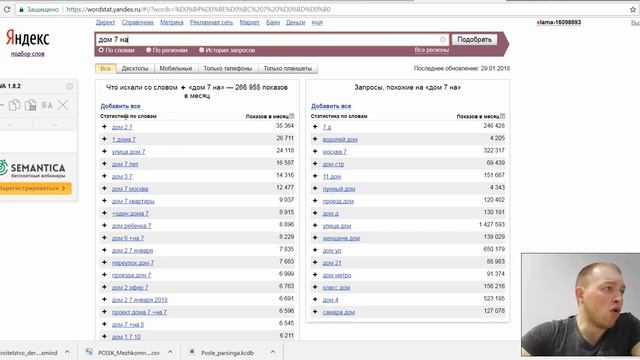Select the «По словам» radio option
This screenshot has width=640, height=360.
click(101, 50)
